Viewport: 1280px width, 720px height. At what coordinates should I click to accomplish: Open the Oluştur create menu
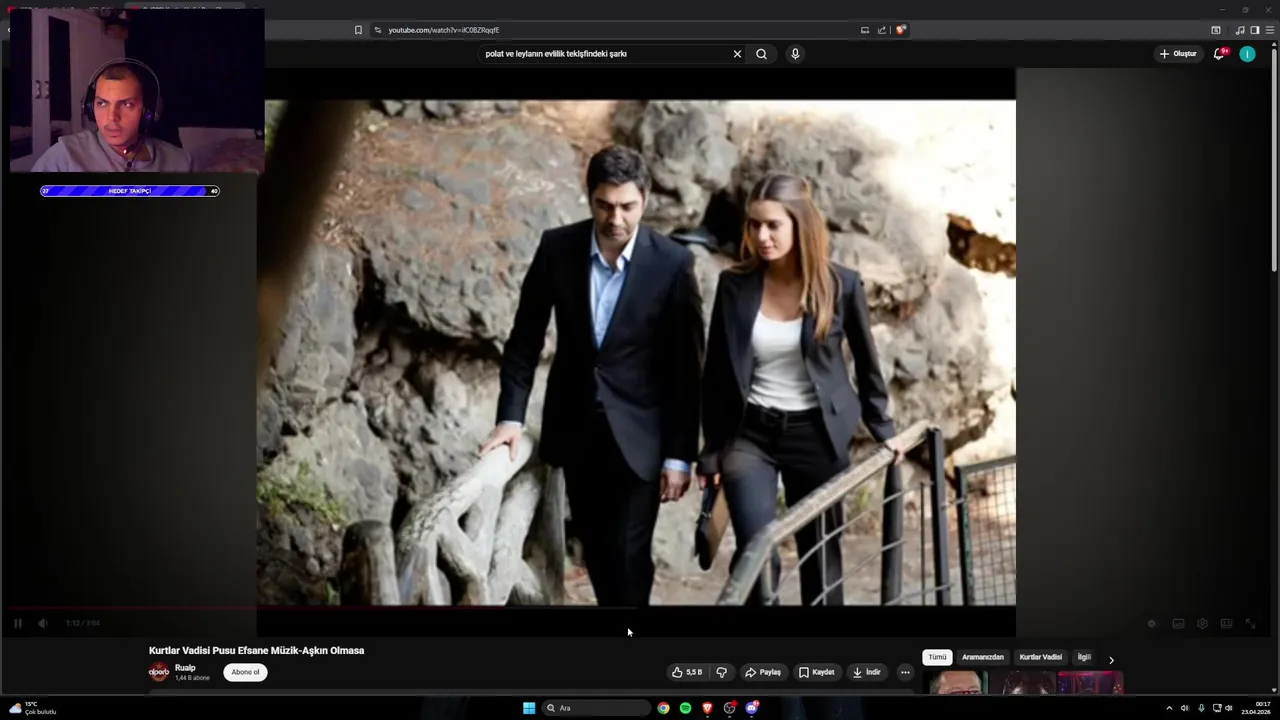(x=1178, y=54)
